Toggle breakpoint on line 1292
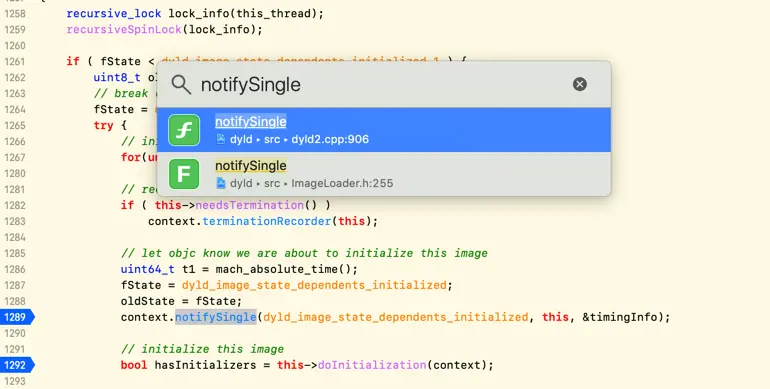This screenshot has width=770, height=389. coord(16,365)
